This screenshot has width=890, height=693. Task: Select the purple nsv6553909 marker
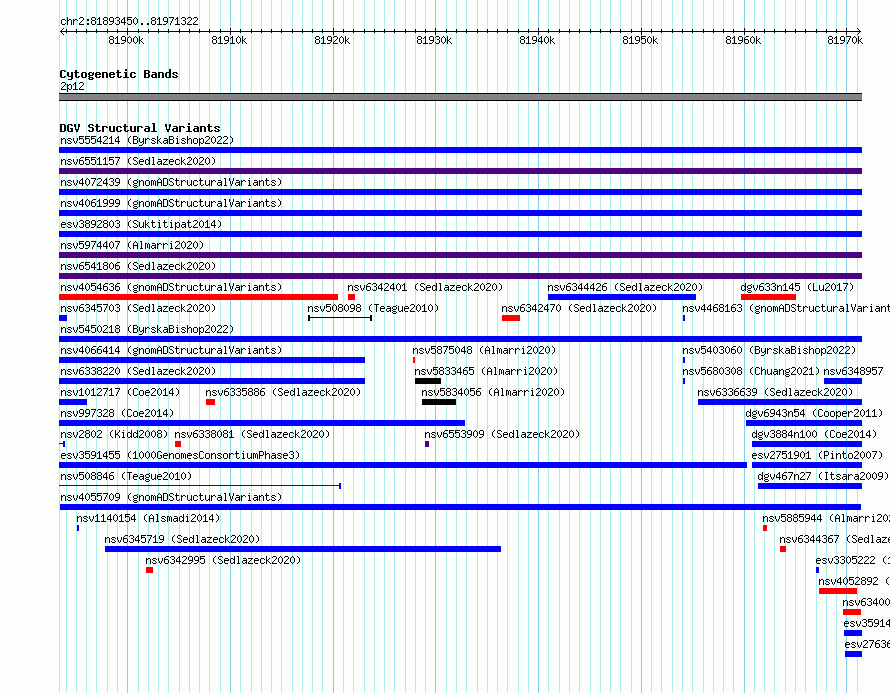pyautogui.click(x=427, y=444)
